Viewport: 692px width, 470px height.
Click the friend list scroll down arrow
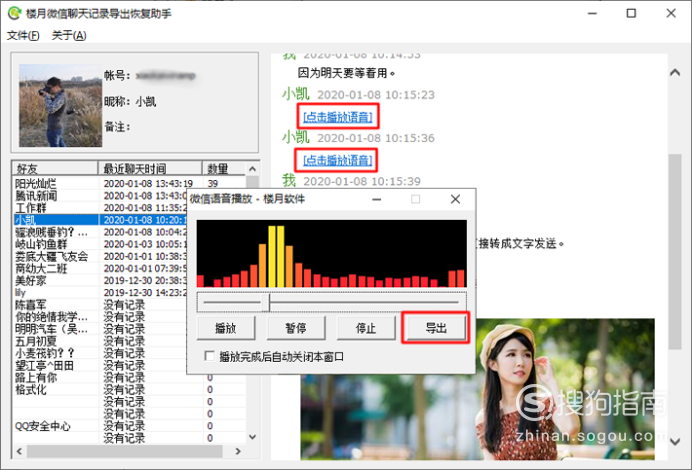click(x=252, y=437)
